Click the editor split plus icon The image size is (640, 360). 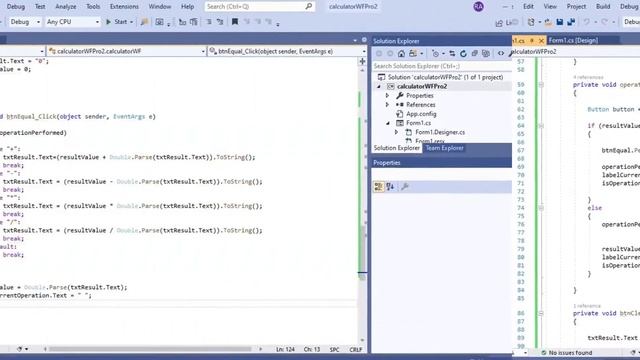tap(362, 61)
